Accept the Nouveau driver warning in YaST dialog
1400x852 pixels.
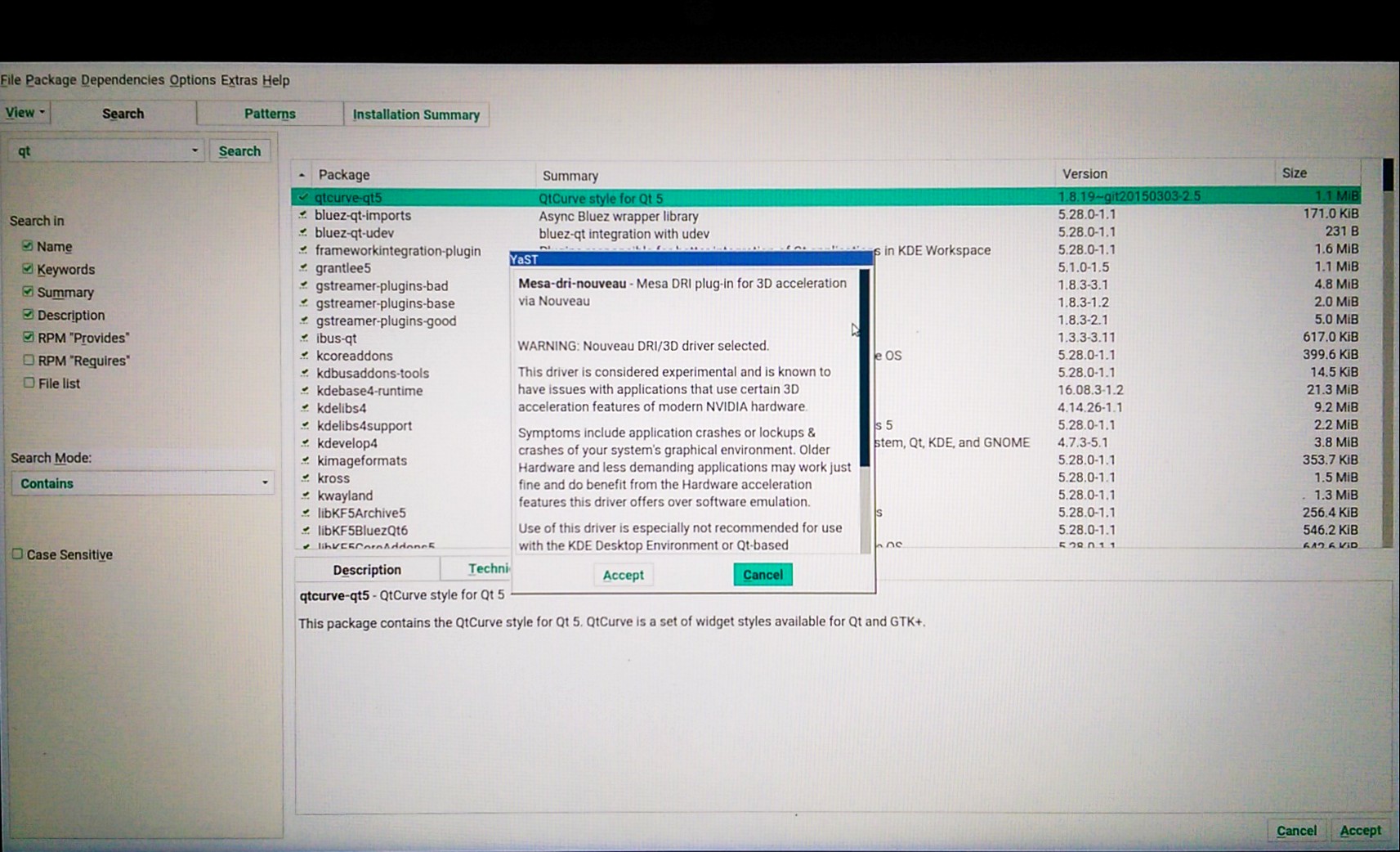click(623, 575)
